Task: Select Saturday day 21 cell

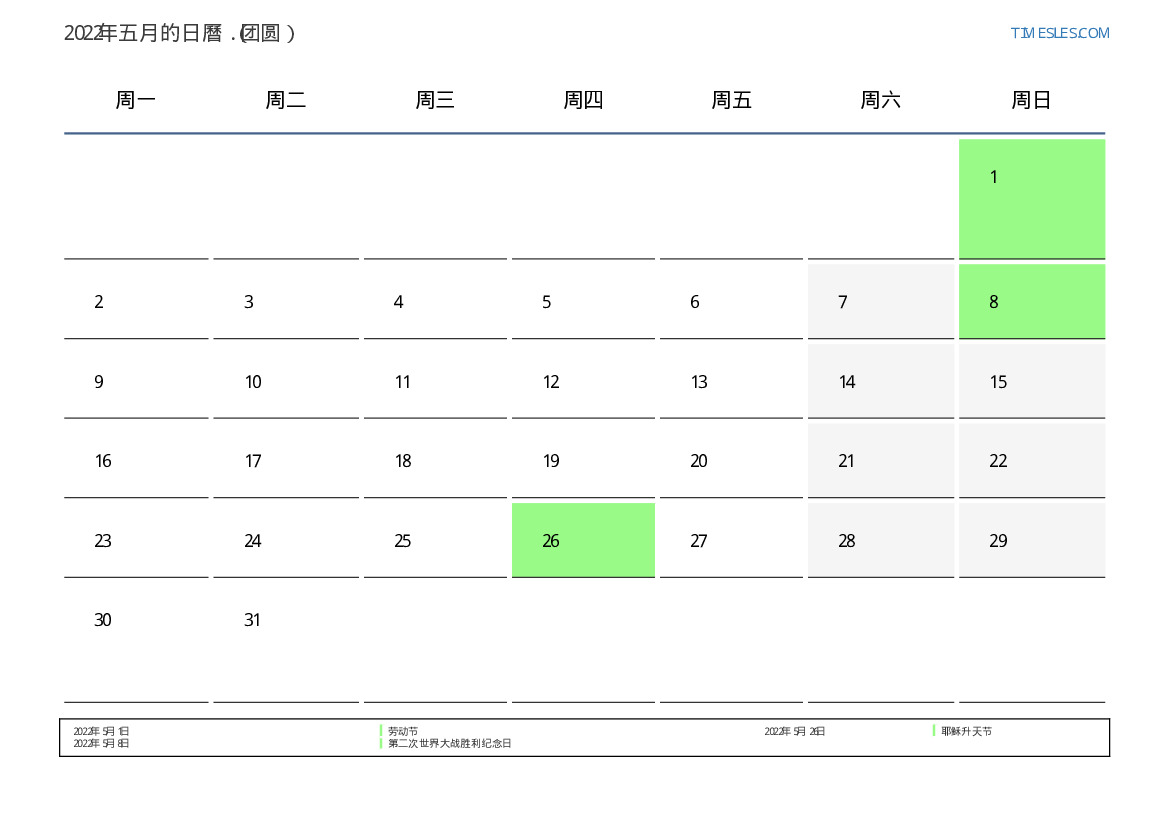Action: [x=880, y=461]
